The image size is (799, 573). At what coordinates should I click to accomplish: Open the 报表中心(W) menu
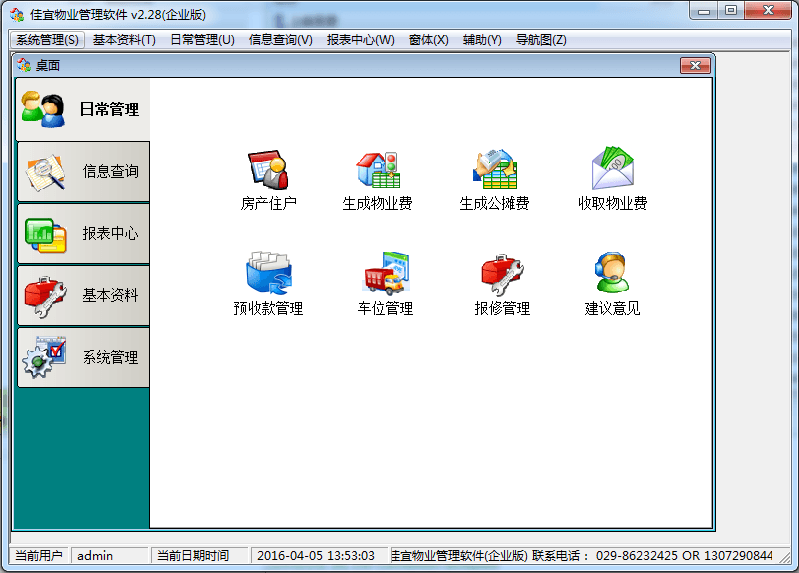pyautogui.click(x=360, y=40)
